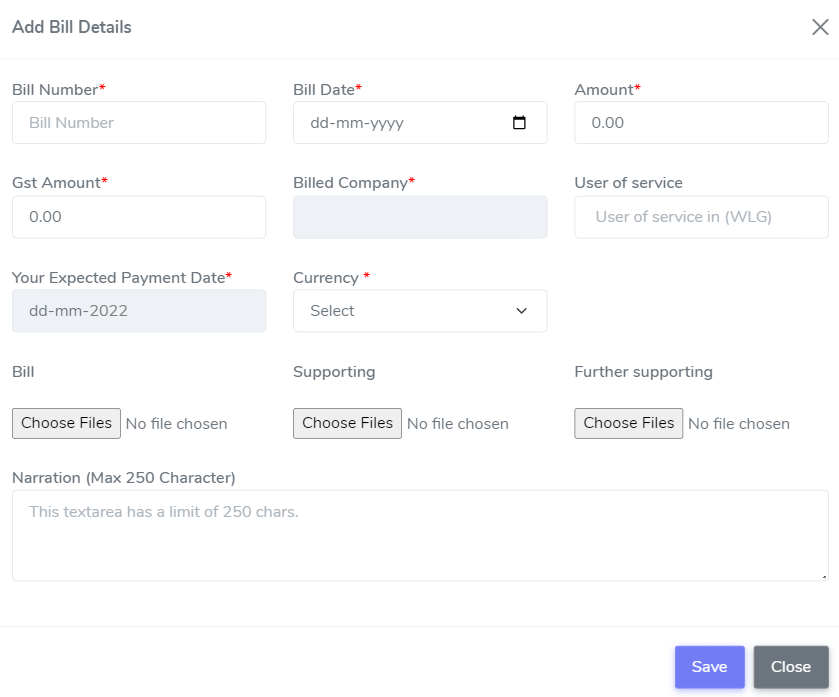The height and width of the screenshot is (697, 839).
Task: Click inside the Bill Number input field
Action: tap(138, 122)
